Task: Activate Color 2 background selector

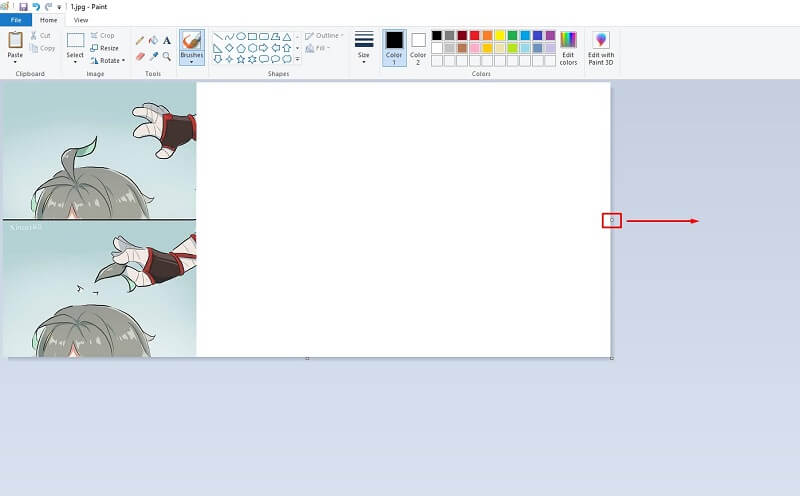Action: point(418,47)
